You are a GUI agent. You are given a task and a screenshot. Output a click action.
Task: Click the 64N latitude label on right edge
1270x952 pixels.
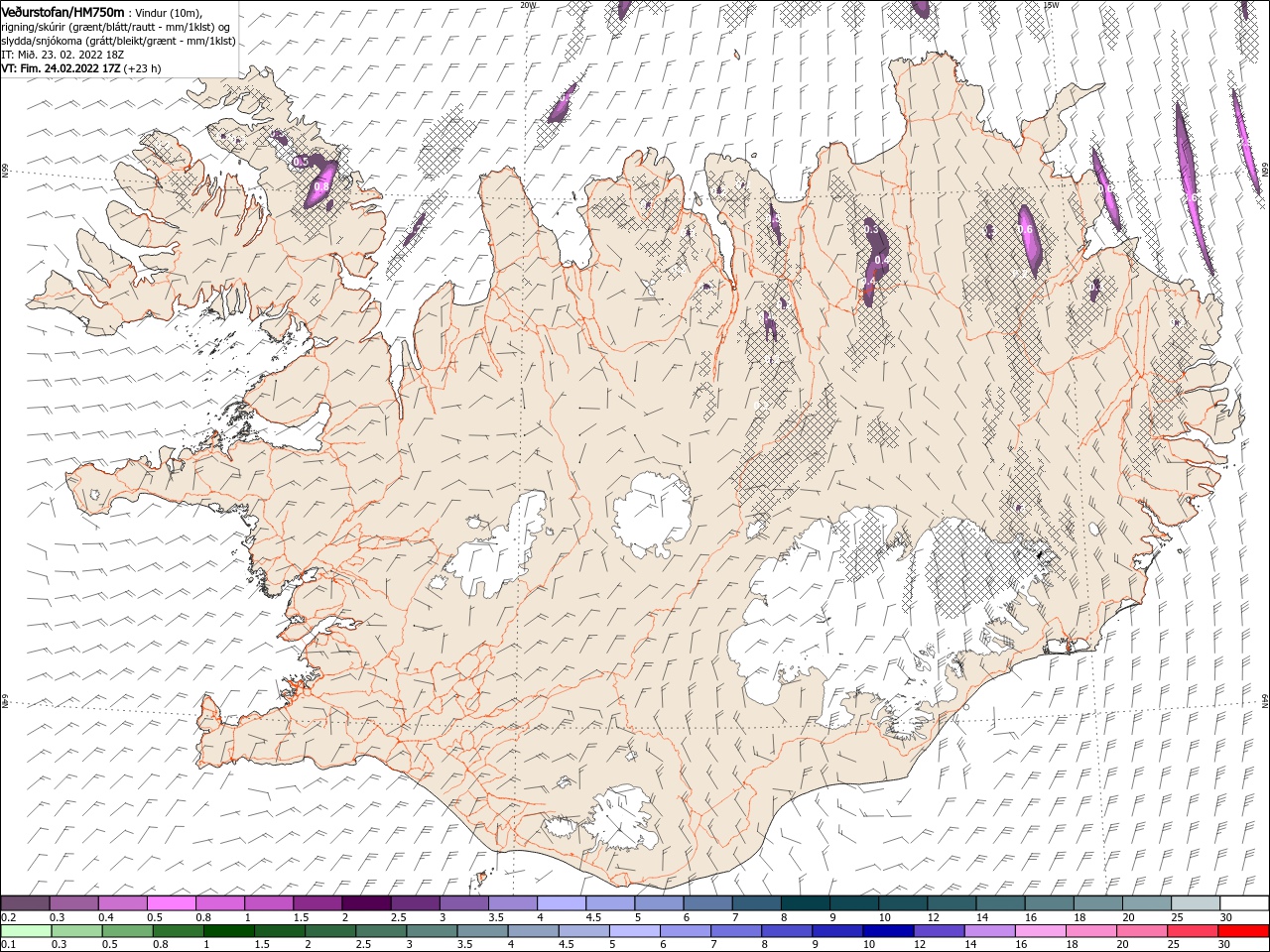tap(1265, 700)
